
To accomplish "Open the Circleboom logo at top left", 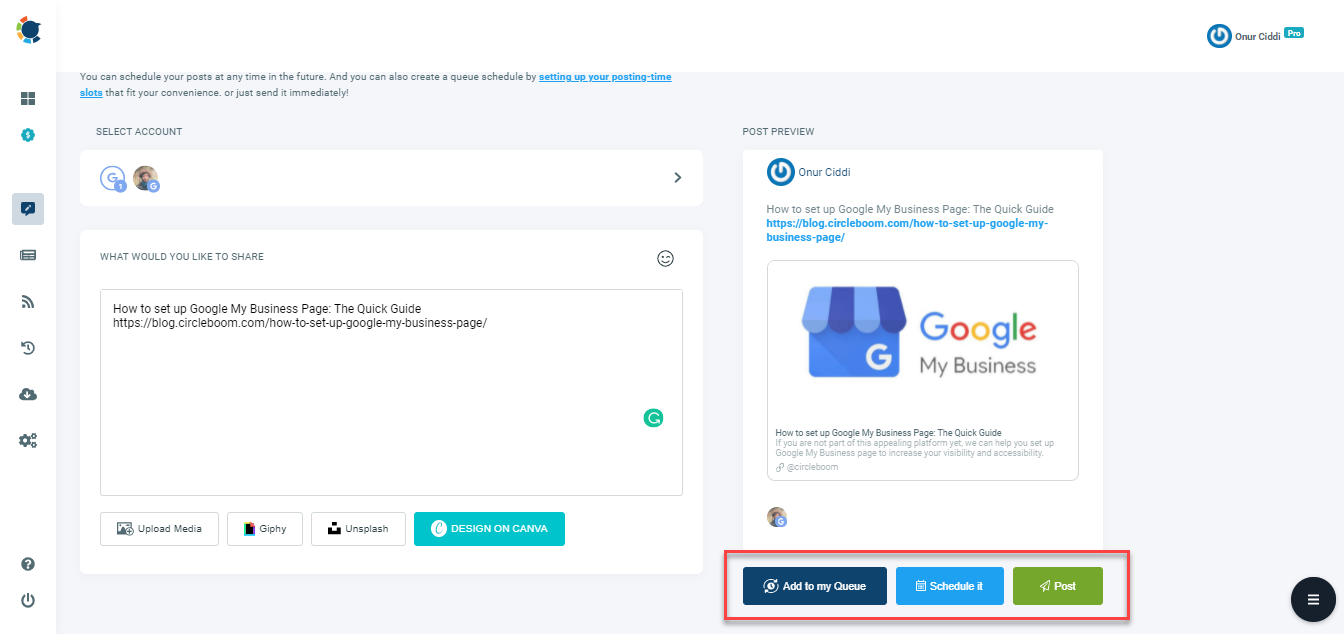I will click(28, 30).
